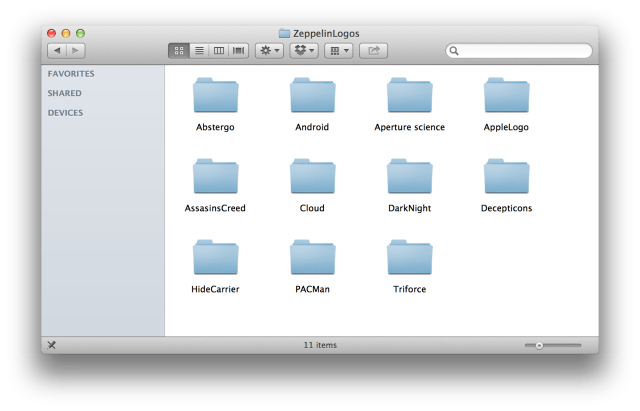Click the "11 items" status text
The height and width of the screenshot is (411, 640).
click(320, 345)
